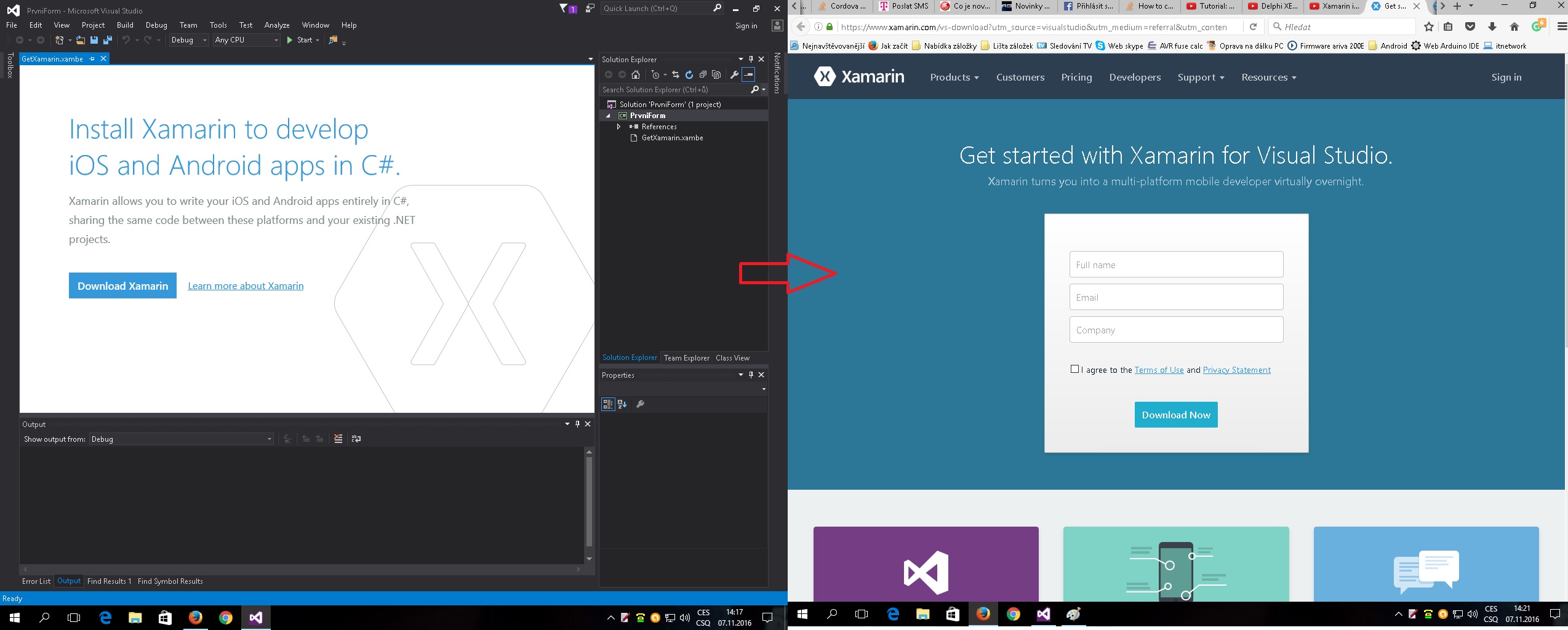This screenshot has width=1568, height=630.
Task: Toggle auto-hide pin on Solution Explorer panel
Action: [751, 59]
